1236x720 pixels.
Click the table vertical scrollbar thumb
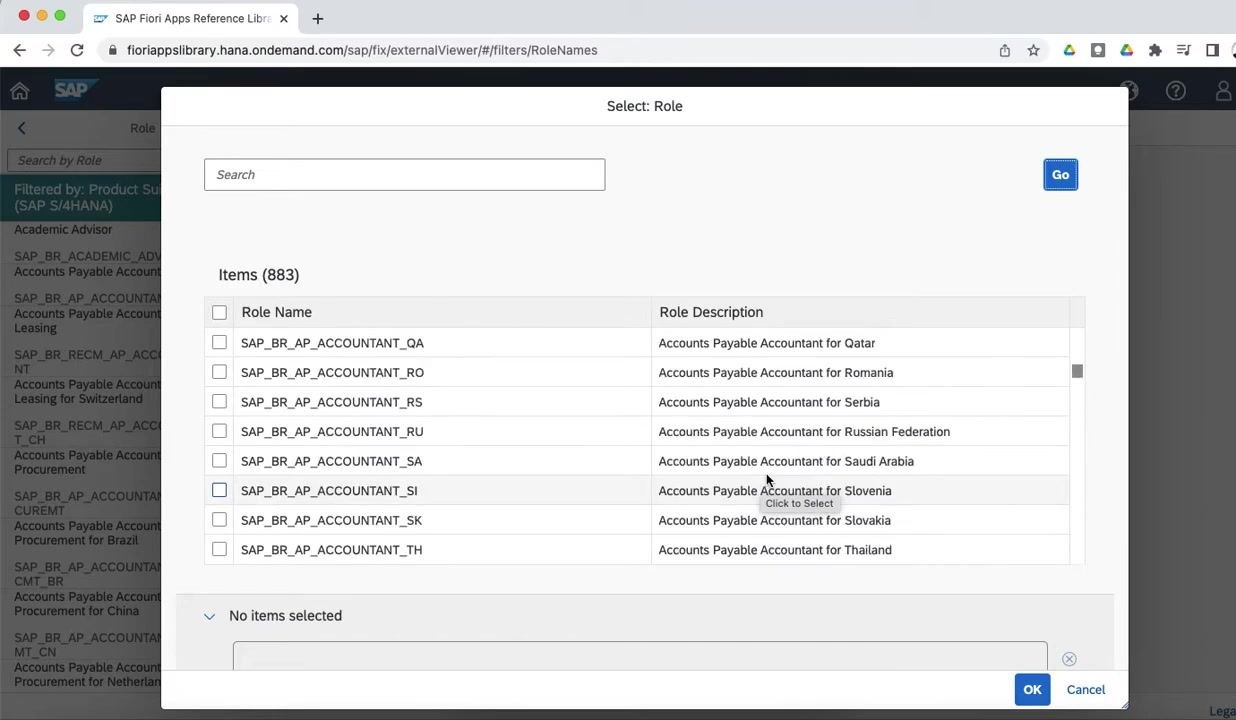[1077, 372]
